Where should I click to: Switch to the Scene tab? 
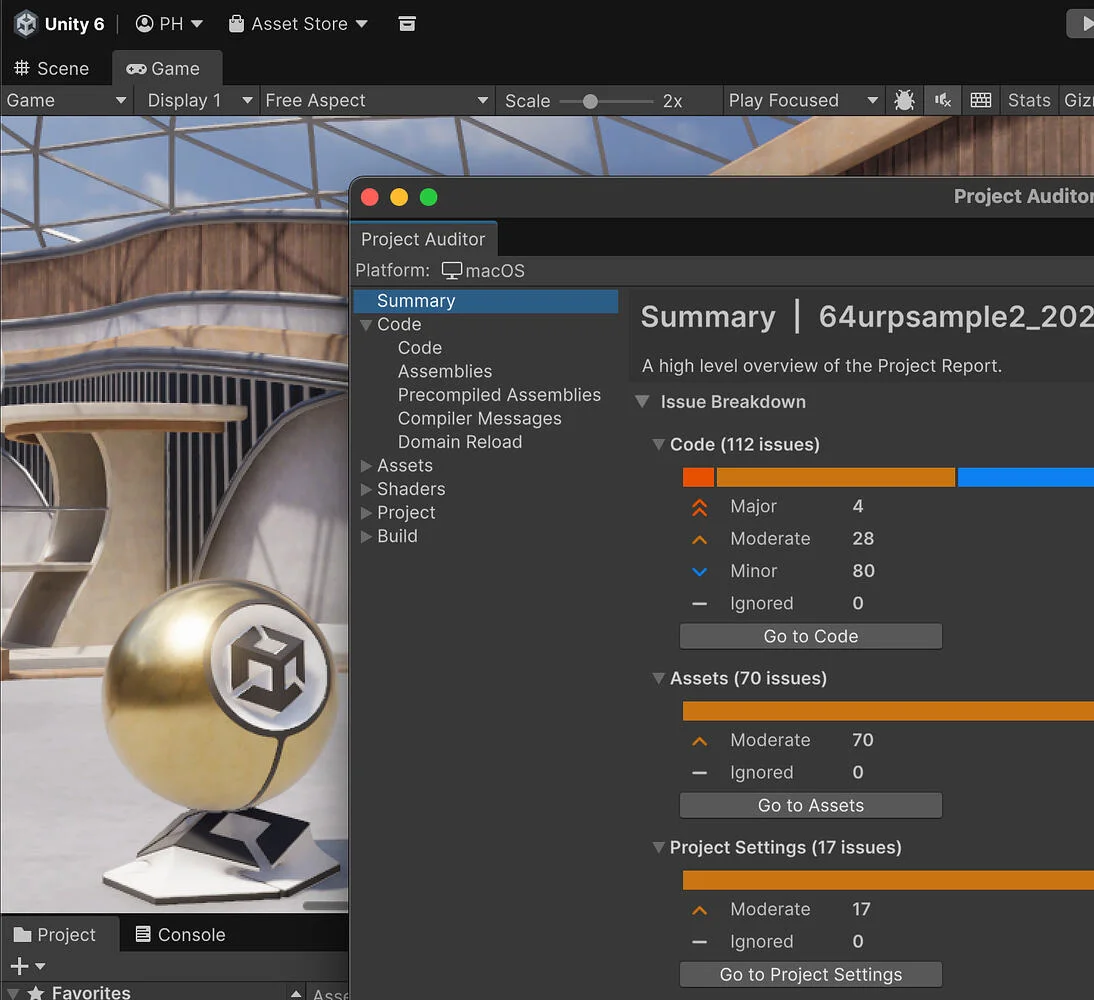pyautogui.click(x=52, y=69)
